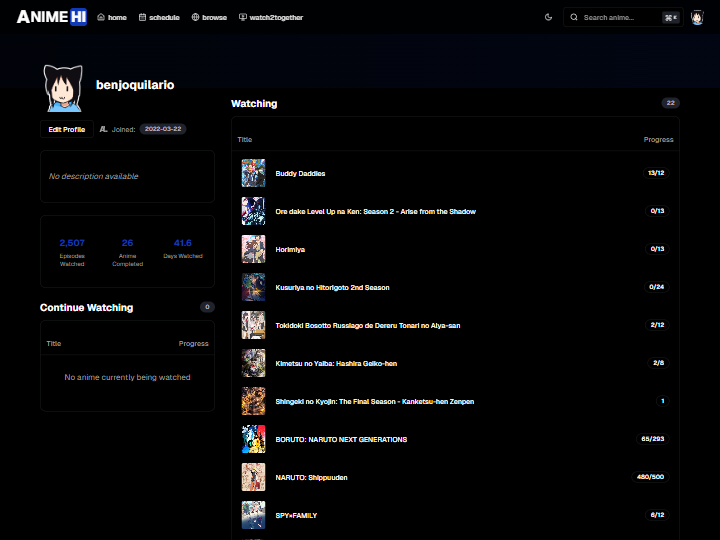Viewport: 720px width, 540px height.
Task: Click the BORUTO cover thumbnail
Action: [x=253, y=439]
